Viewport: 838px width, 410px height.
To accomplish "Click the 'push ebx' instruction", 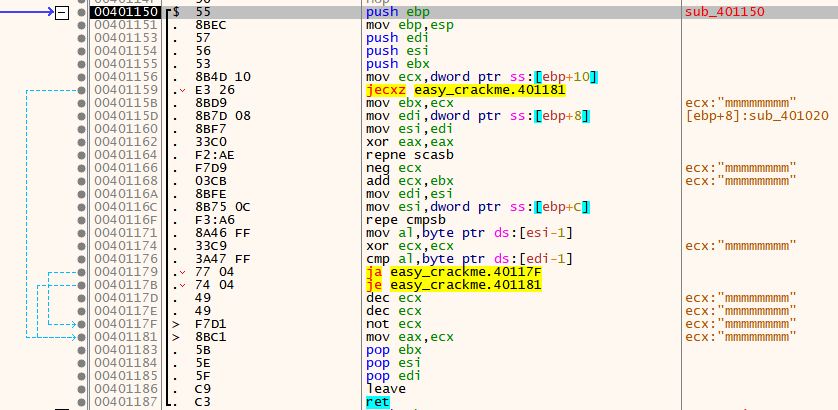I will tap(398, 64).
